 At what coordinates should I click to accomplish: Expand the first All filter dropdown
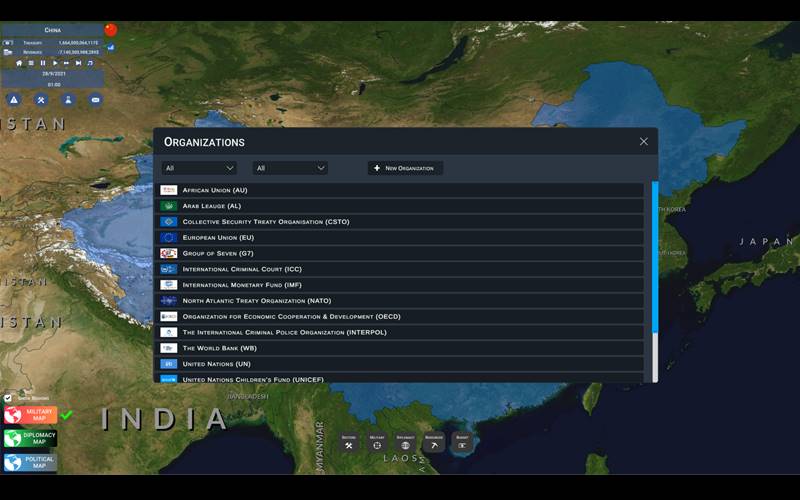point(200,168)
